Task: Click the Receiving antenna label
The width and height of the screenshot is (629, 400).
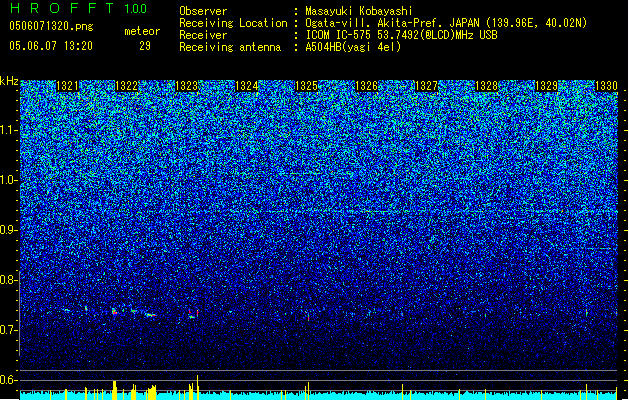Action: point(230,47)
